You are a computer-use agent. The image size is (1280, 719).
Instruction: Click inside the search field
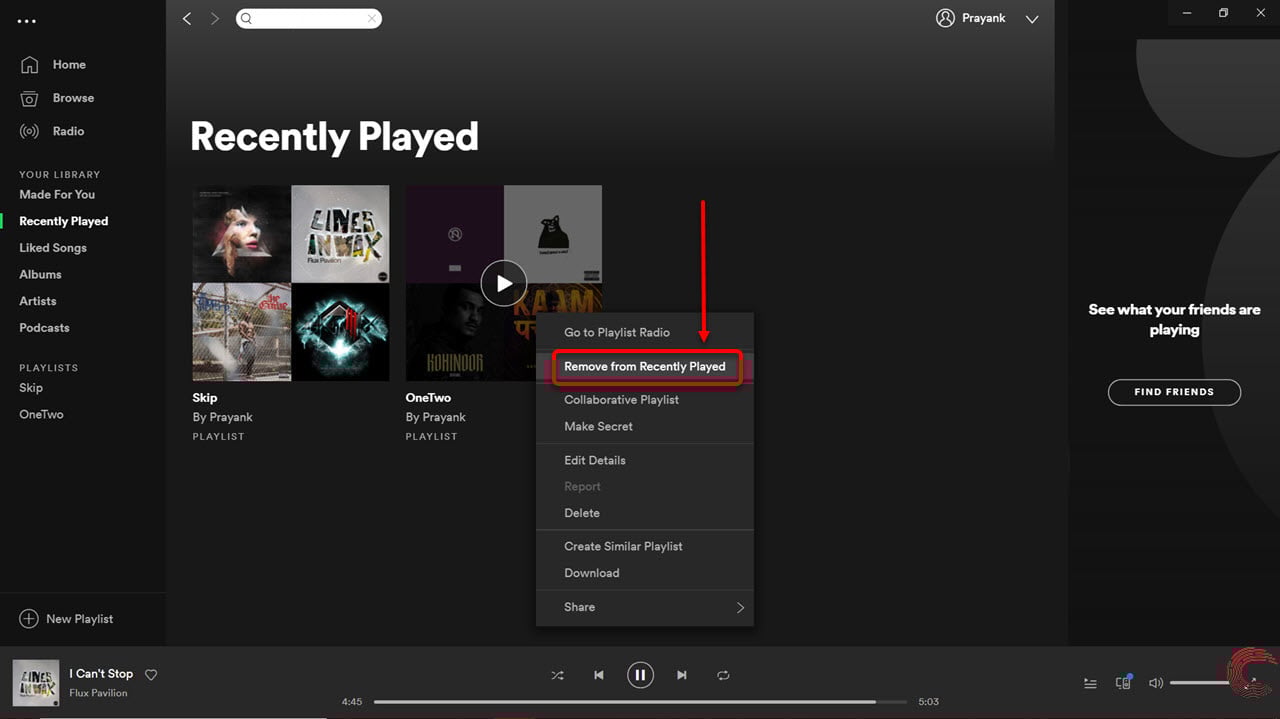309,19
